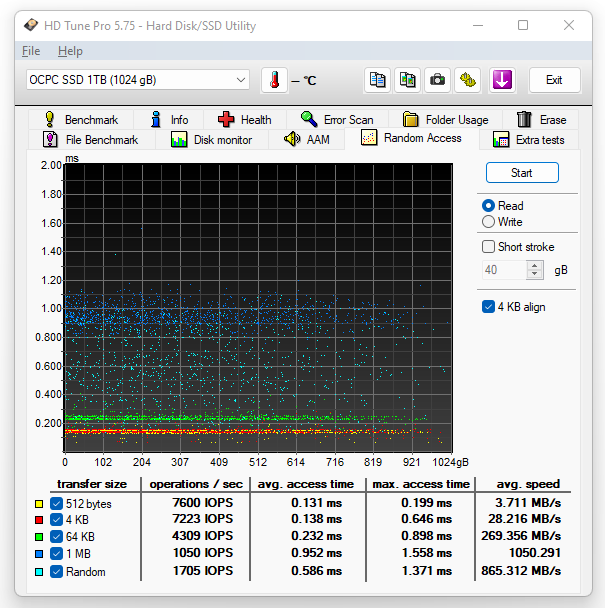Open the Extra tests tab
Screen dimensions: 605x608
529,140
